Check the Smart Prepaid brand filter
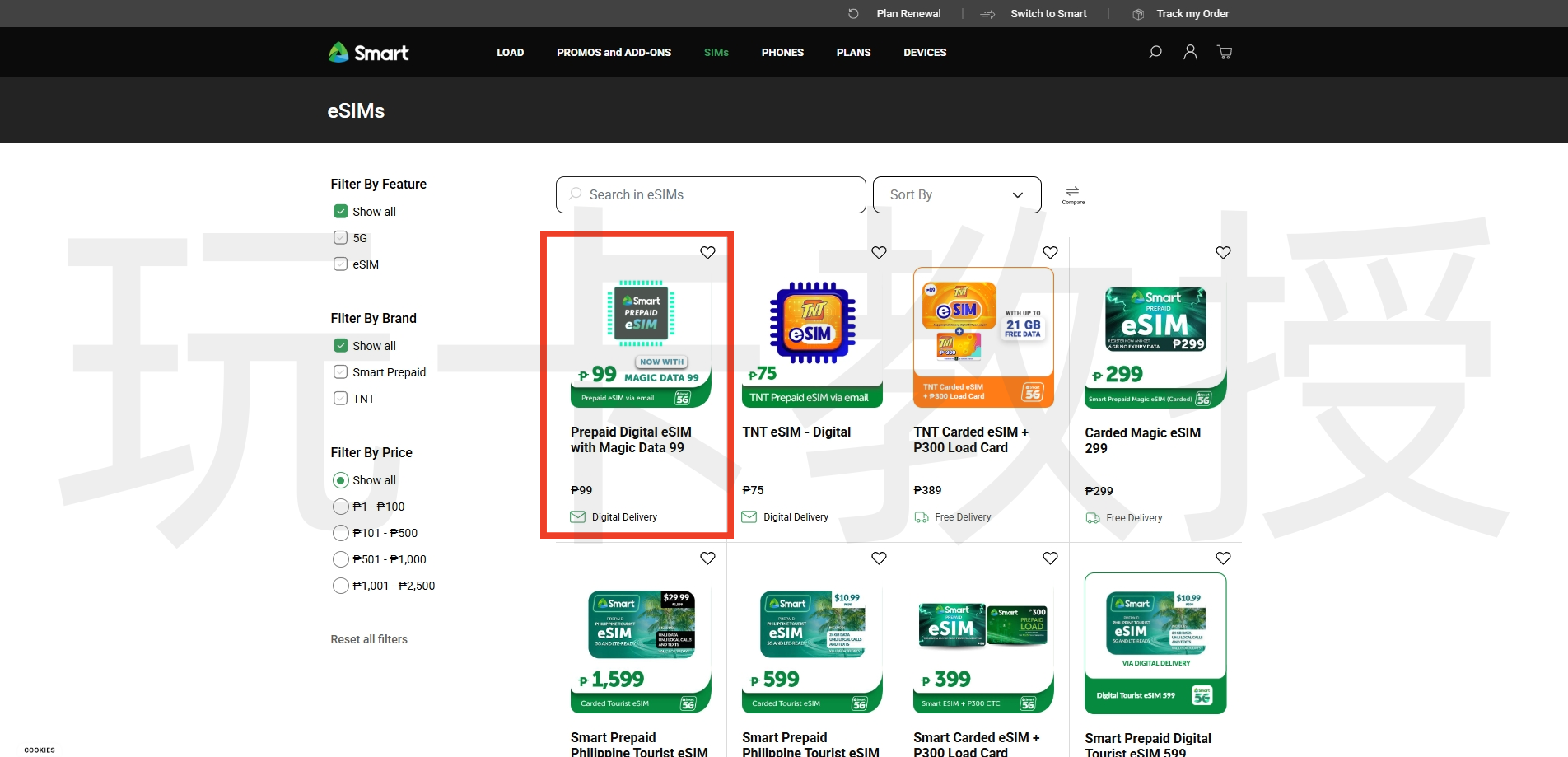Screen dimensions: 1568x757 (341, 372)
